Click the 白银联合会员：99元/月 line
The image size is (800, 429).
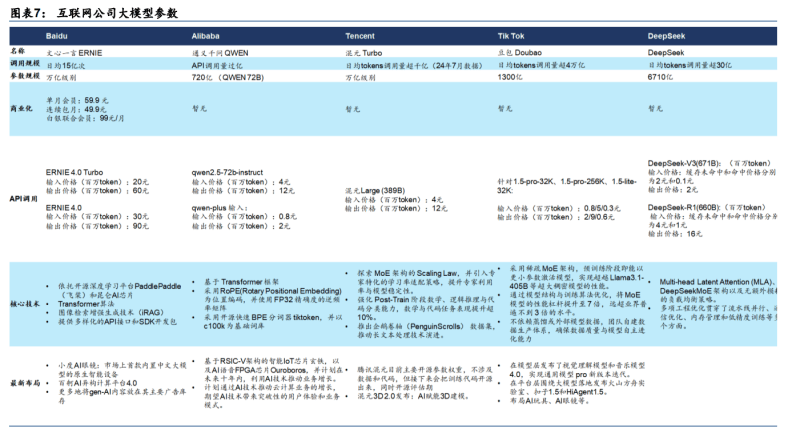click(85, 118)
